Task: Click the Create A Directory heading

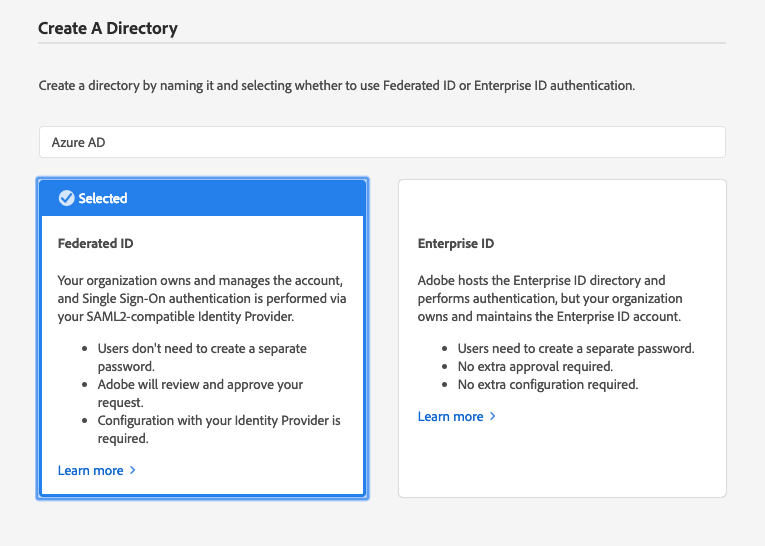Action: pyautogui.click(x=108, y=28)
